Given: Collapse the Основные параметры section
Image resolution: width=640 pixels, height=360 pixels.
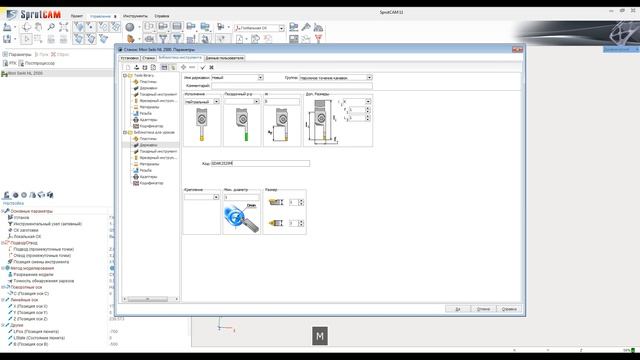Looking at the screenshot, I should click(3, 211).
